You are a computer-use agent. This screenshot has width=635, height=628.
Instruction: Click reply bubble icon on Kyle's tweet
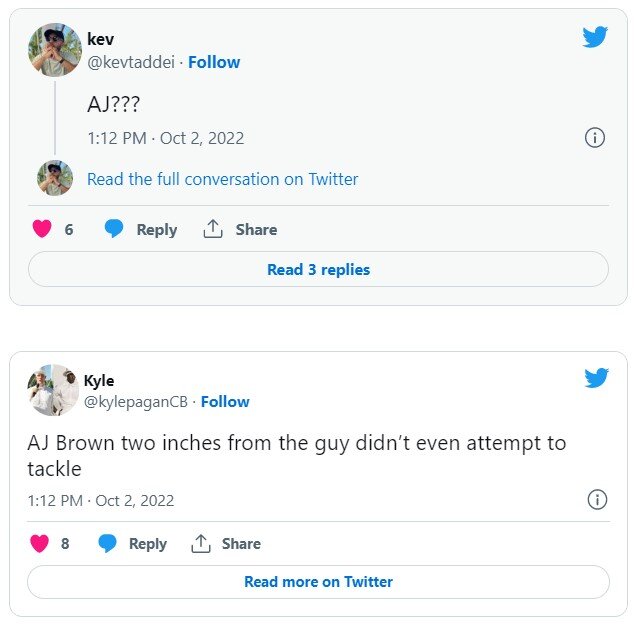click(107, 544)
